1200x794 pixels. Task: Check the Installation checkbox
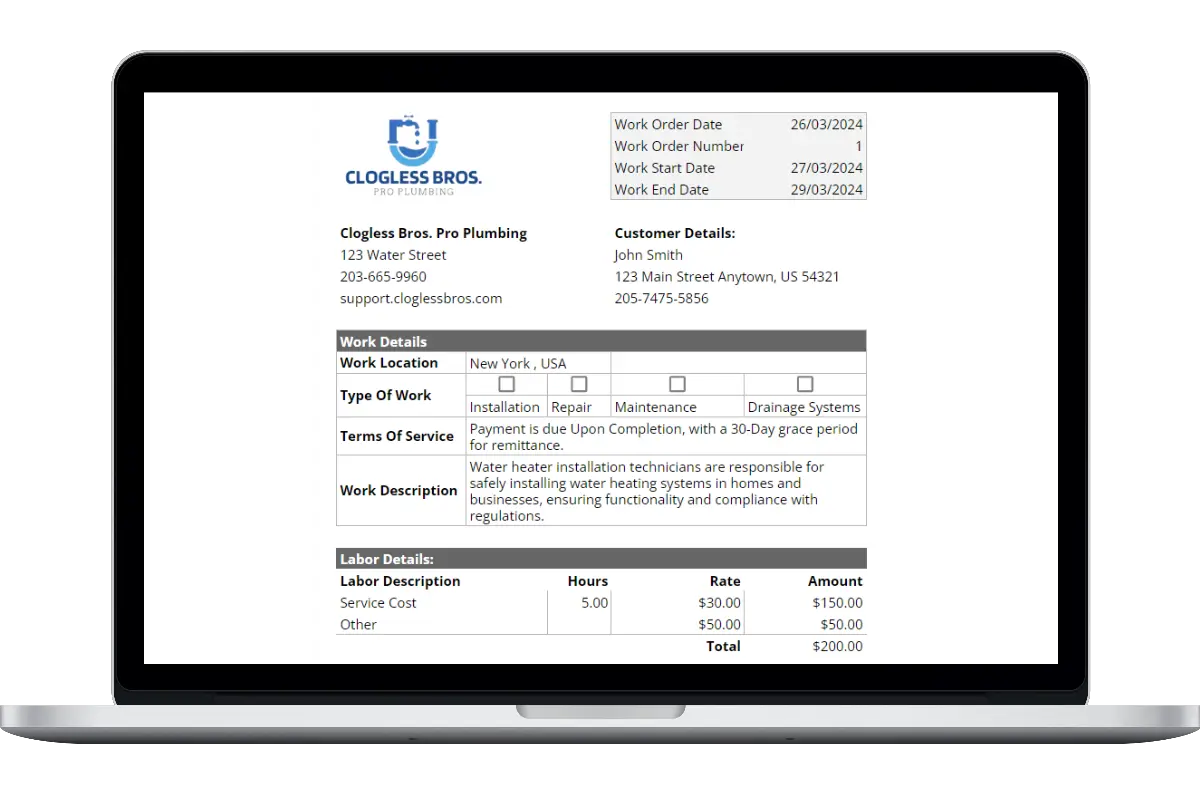[505, 383]
